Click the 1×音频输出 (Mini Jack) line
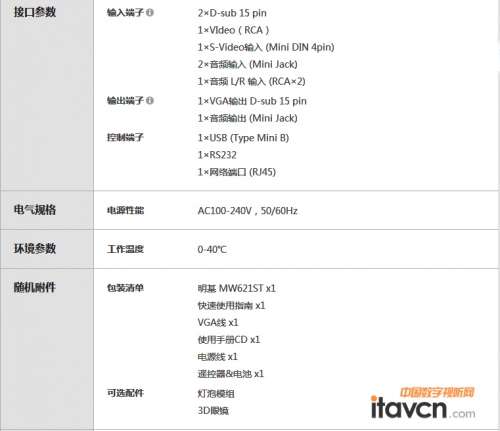 (248, 118)
